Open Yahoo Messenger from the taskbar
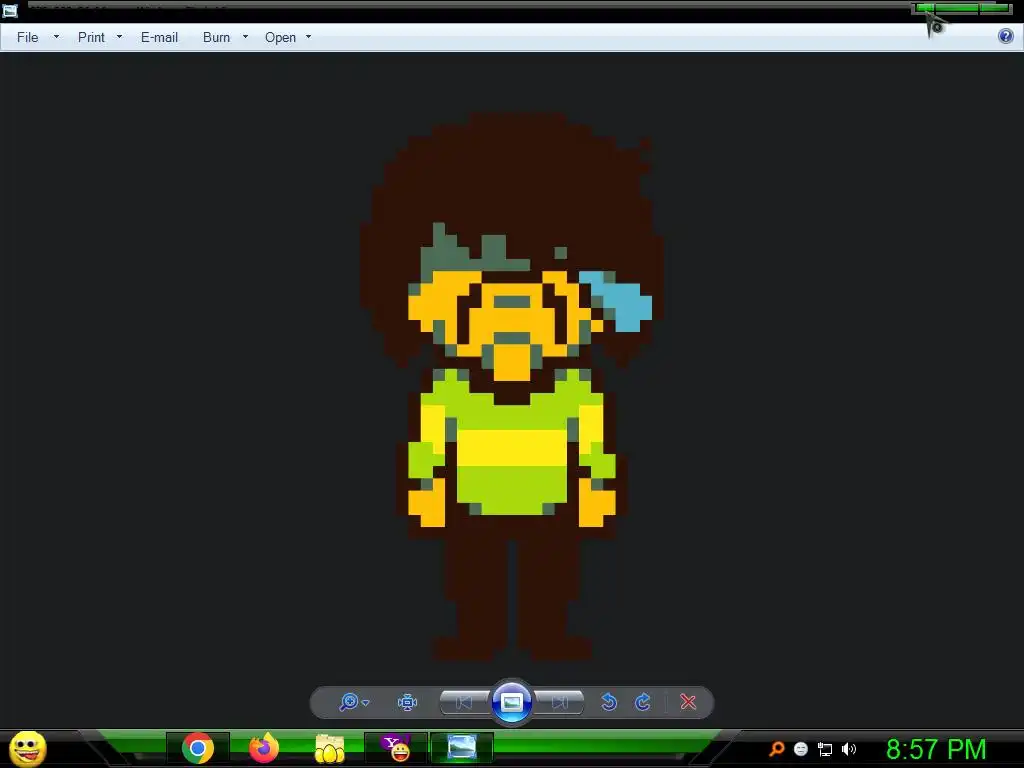 tap(396, 748)
